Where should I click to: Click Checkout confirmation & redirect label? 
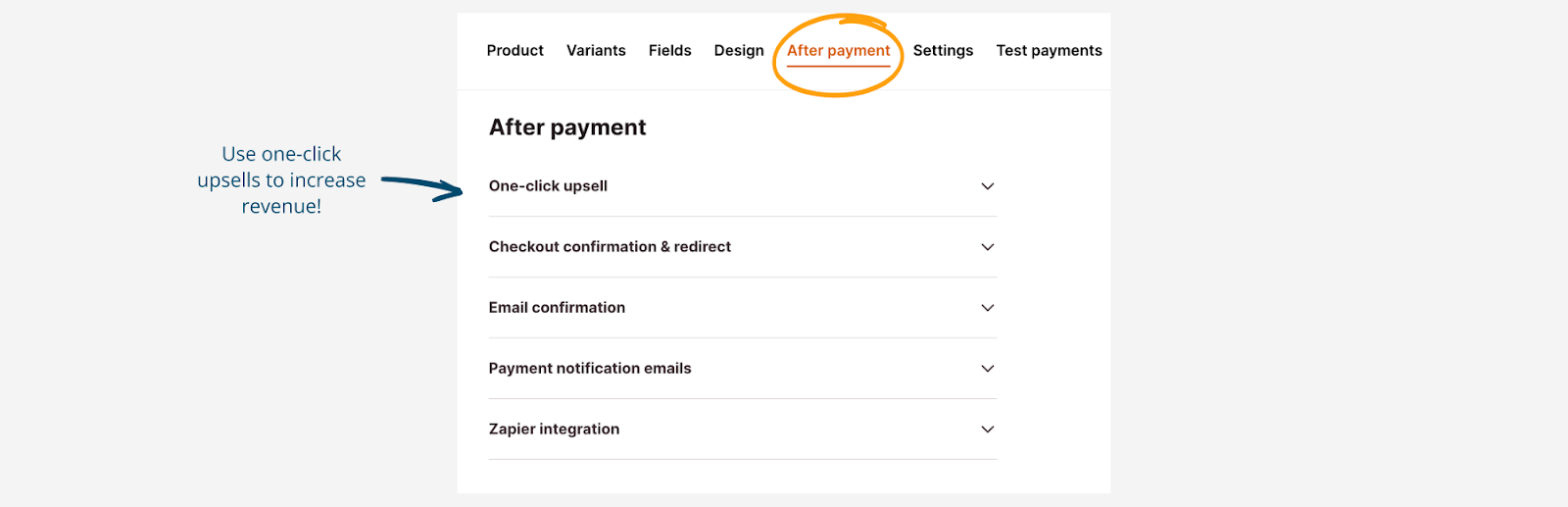[610, 247]
